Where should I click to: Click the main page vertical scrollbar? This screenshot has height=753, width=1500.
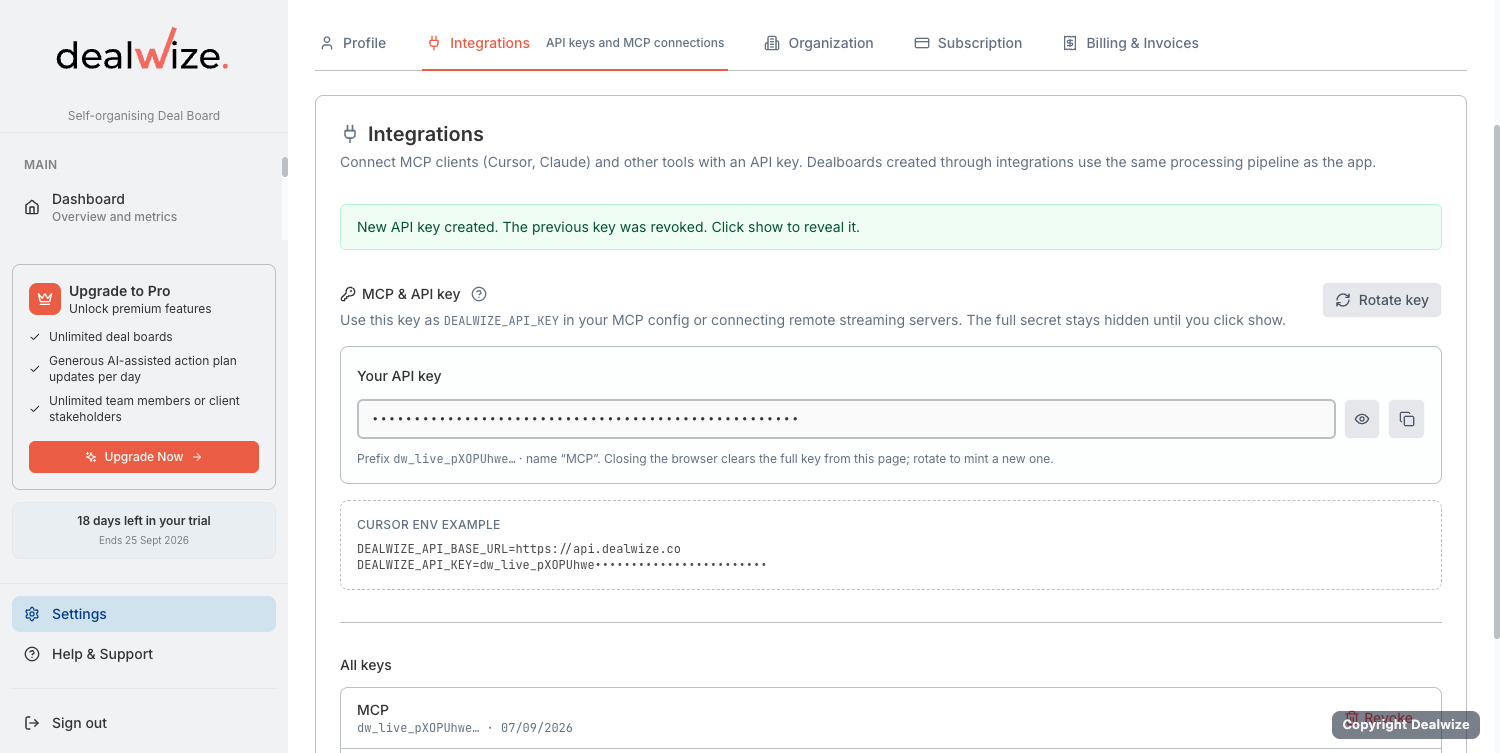(1495, 382)
